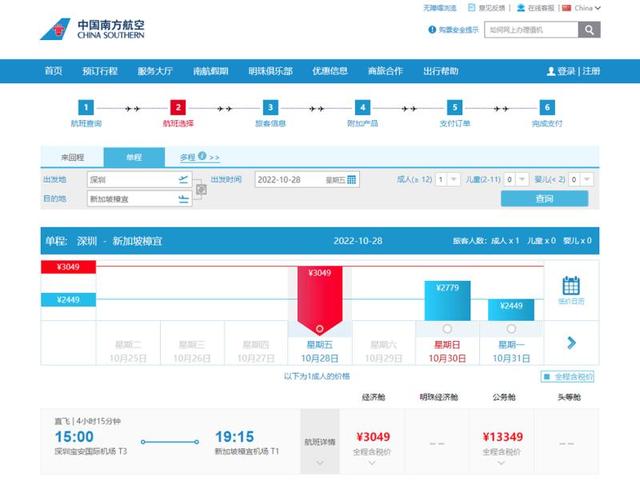Switch to the one-way tab
This screenshot has width=640, height=493.
click(x=134, y=158)
